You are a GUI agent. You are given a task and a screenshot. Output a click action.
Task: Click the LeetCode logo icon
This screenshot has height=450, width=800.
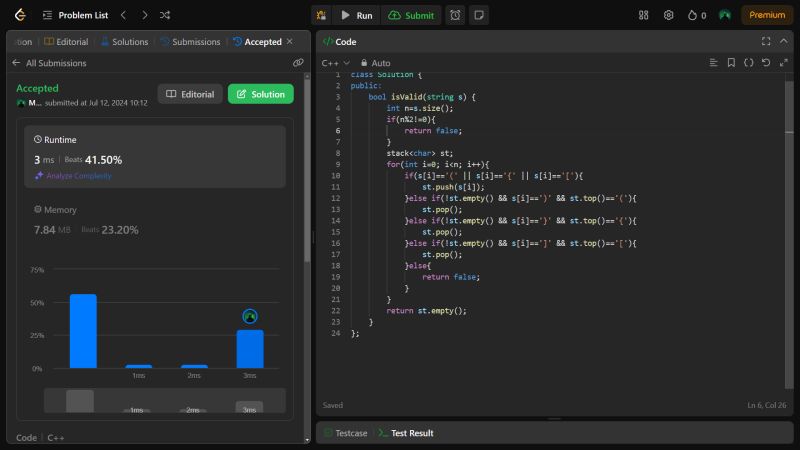pyautogui.click(x=19, y=15)
